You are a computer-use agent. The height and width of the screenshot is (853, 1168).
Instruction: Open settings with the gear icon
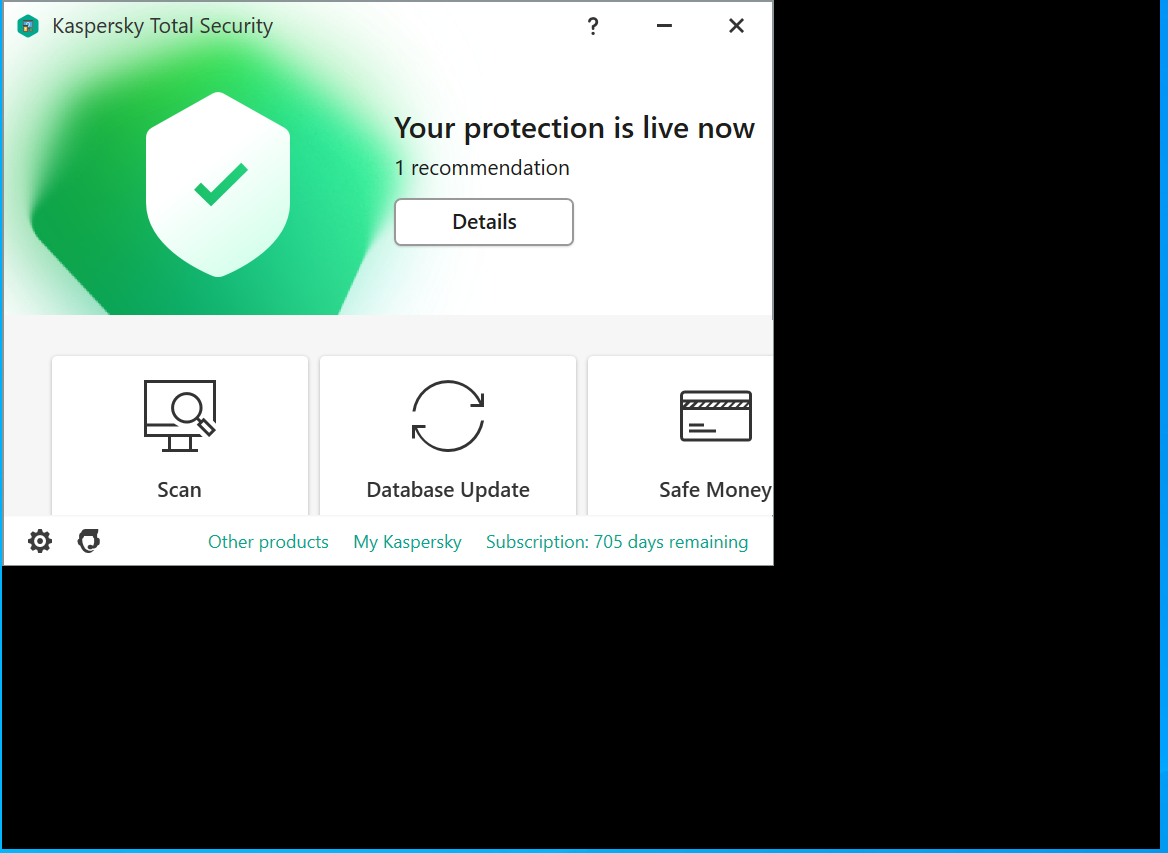pos(40,541)
